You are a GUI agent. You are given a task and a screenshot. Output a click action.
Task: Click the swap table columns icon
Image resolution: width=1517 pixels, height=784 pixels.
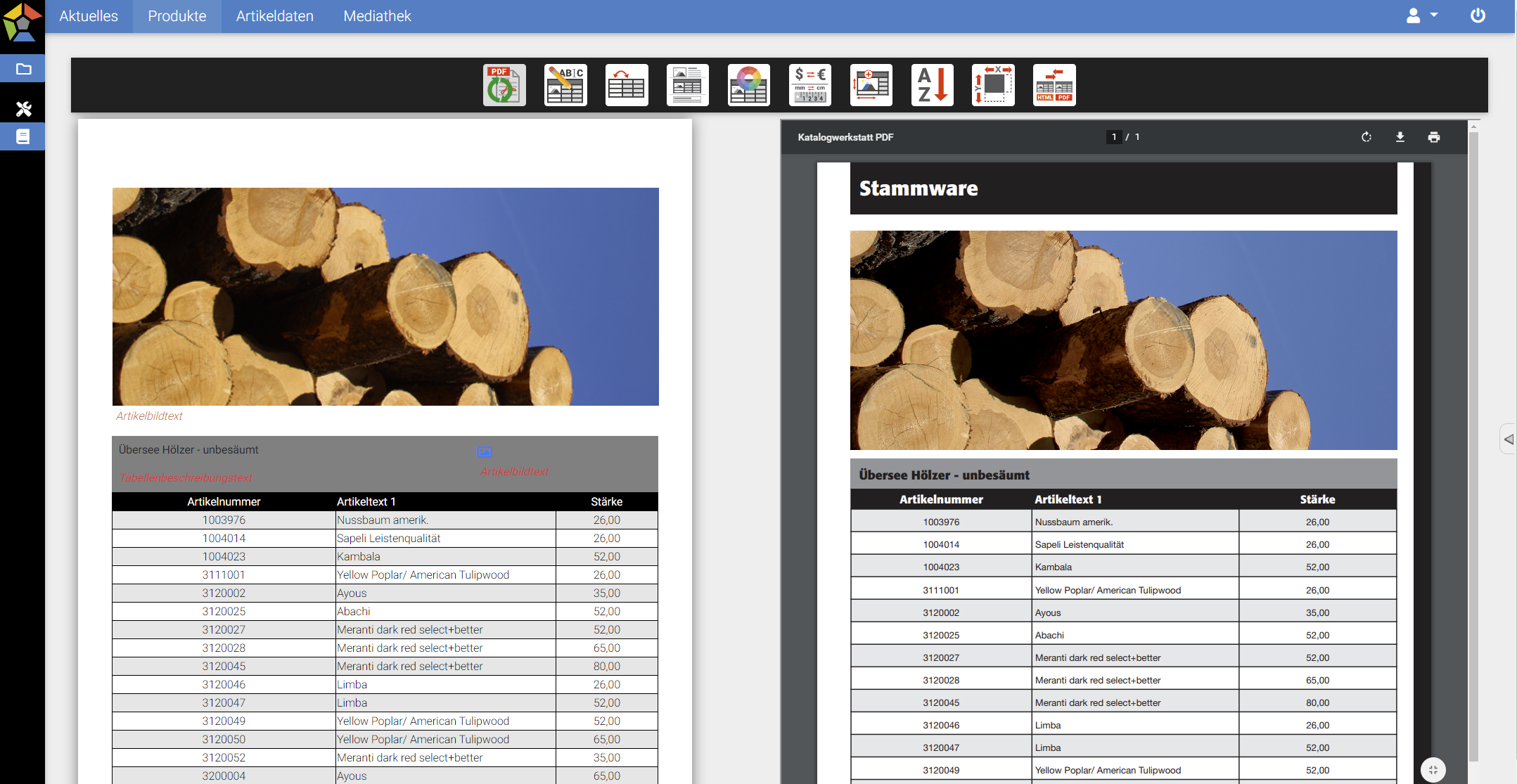click(x=627, y=85)
